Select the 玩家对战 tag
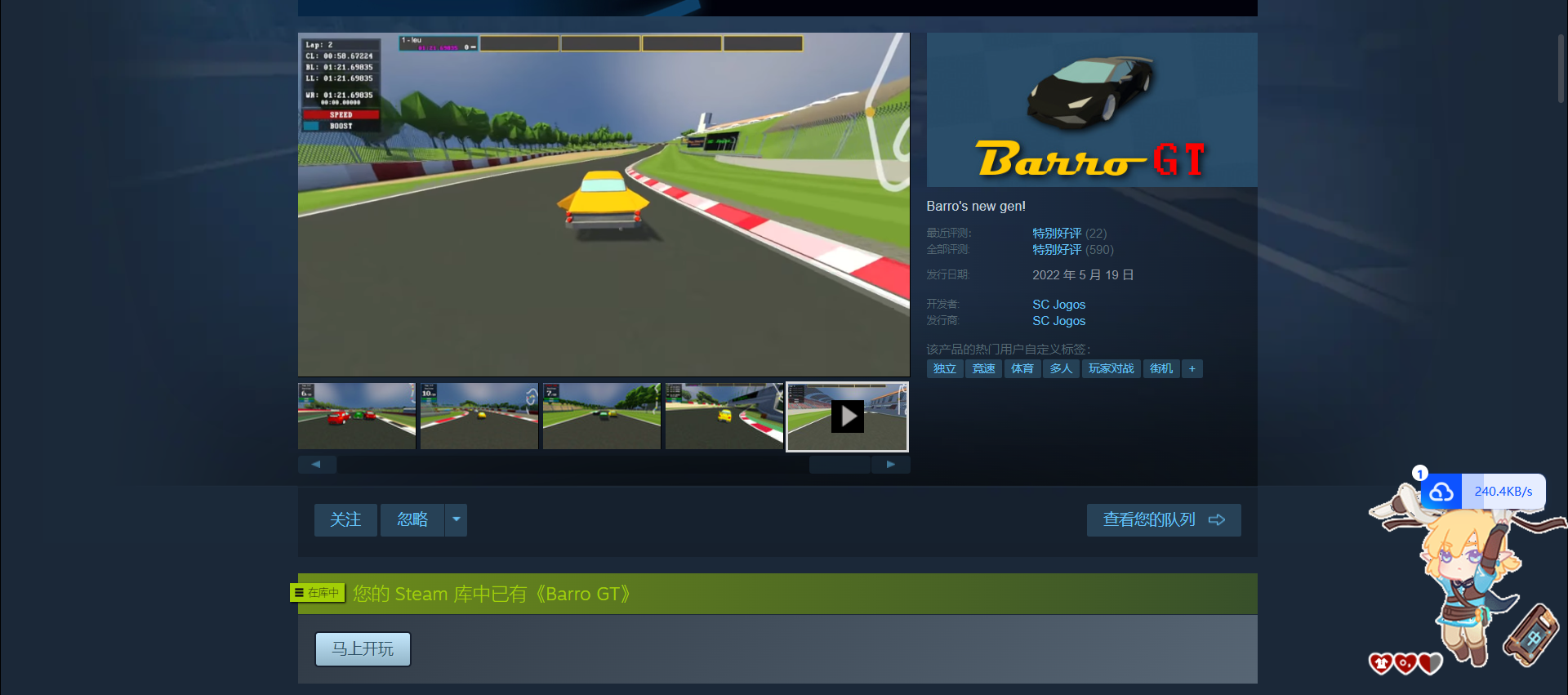This screenshot has height=695, width=1568. (x=1111, y=368)
